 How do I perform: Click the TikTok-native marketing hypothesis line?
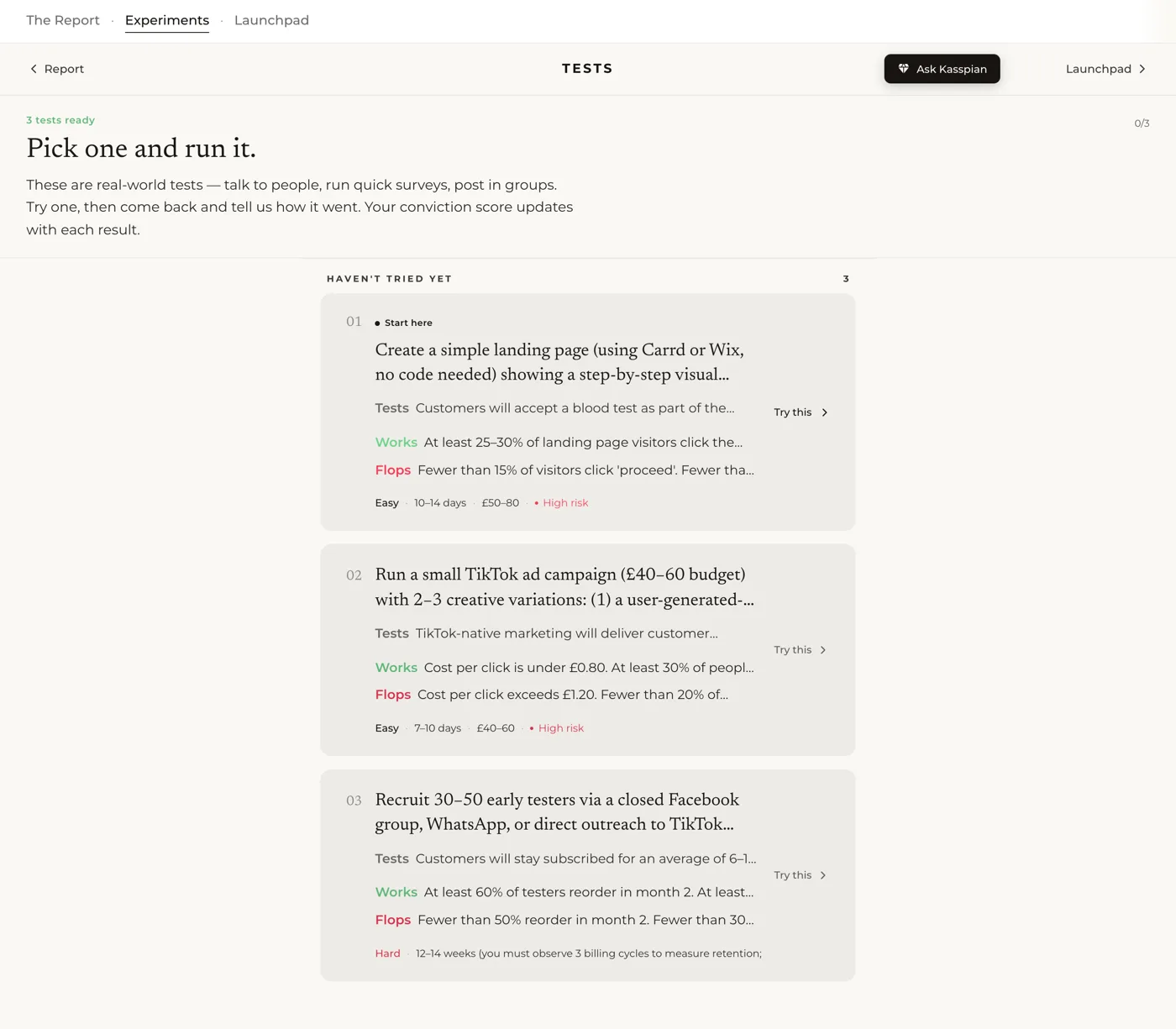click(546, 633)
